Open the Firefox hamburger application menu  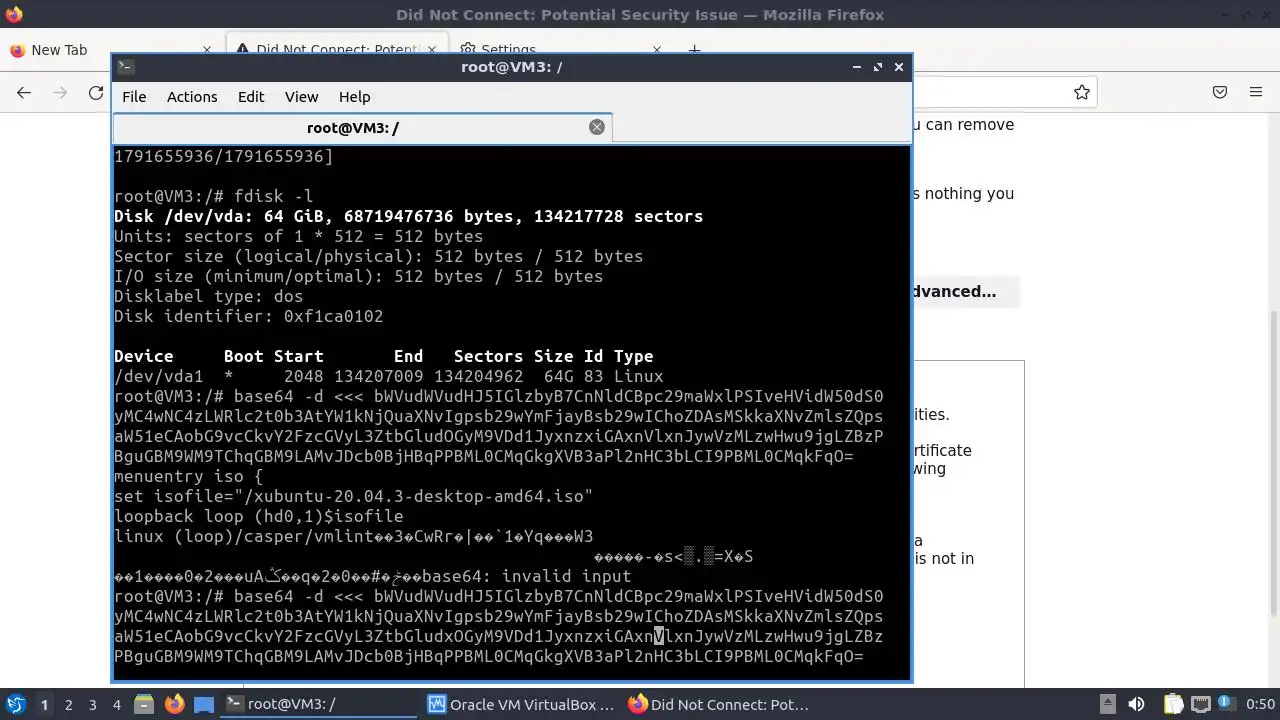pos(1256,92)
